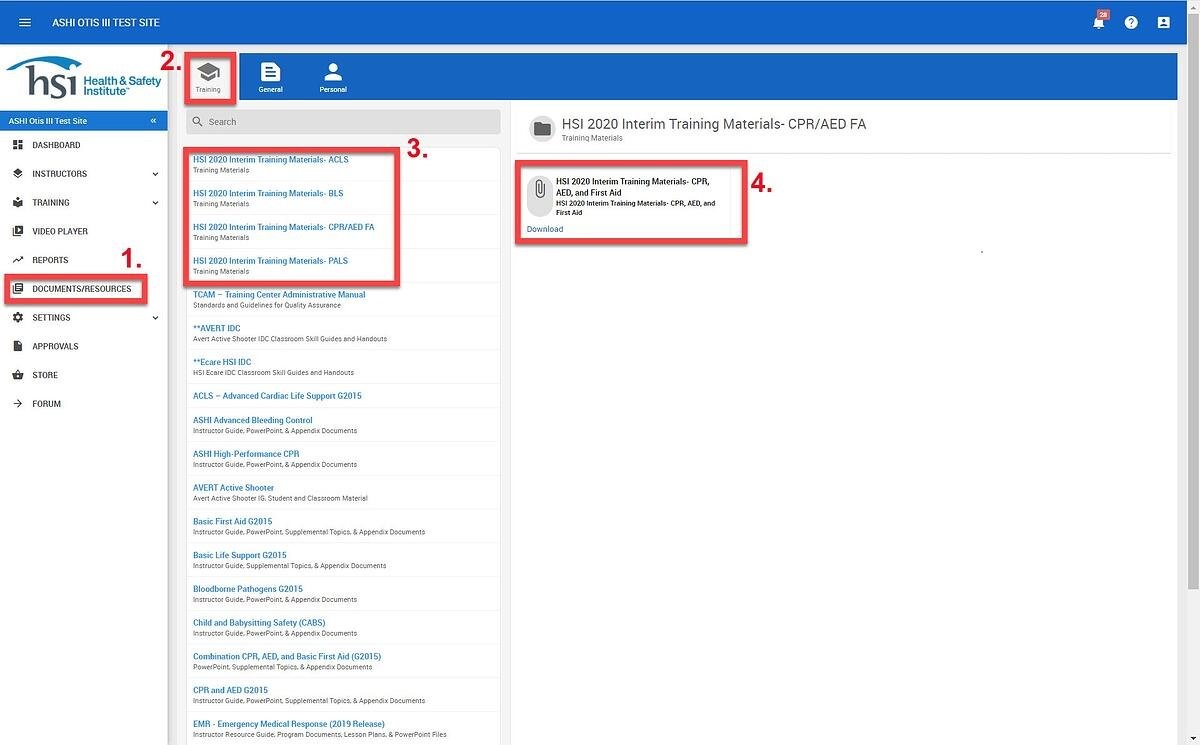1200x745 pixels.
Task: Click the Instructors icon in the sidebar
Action: (x=18, y=174)
